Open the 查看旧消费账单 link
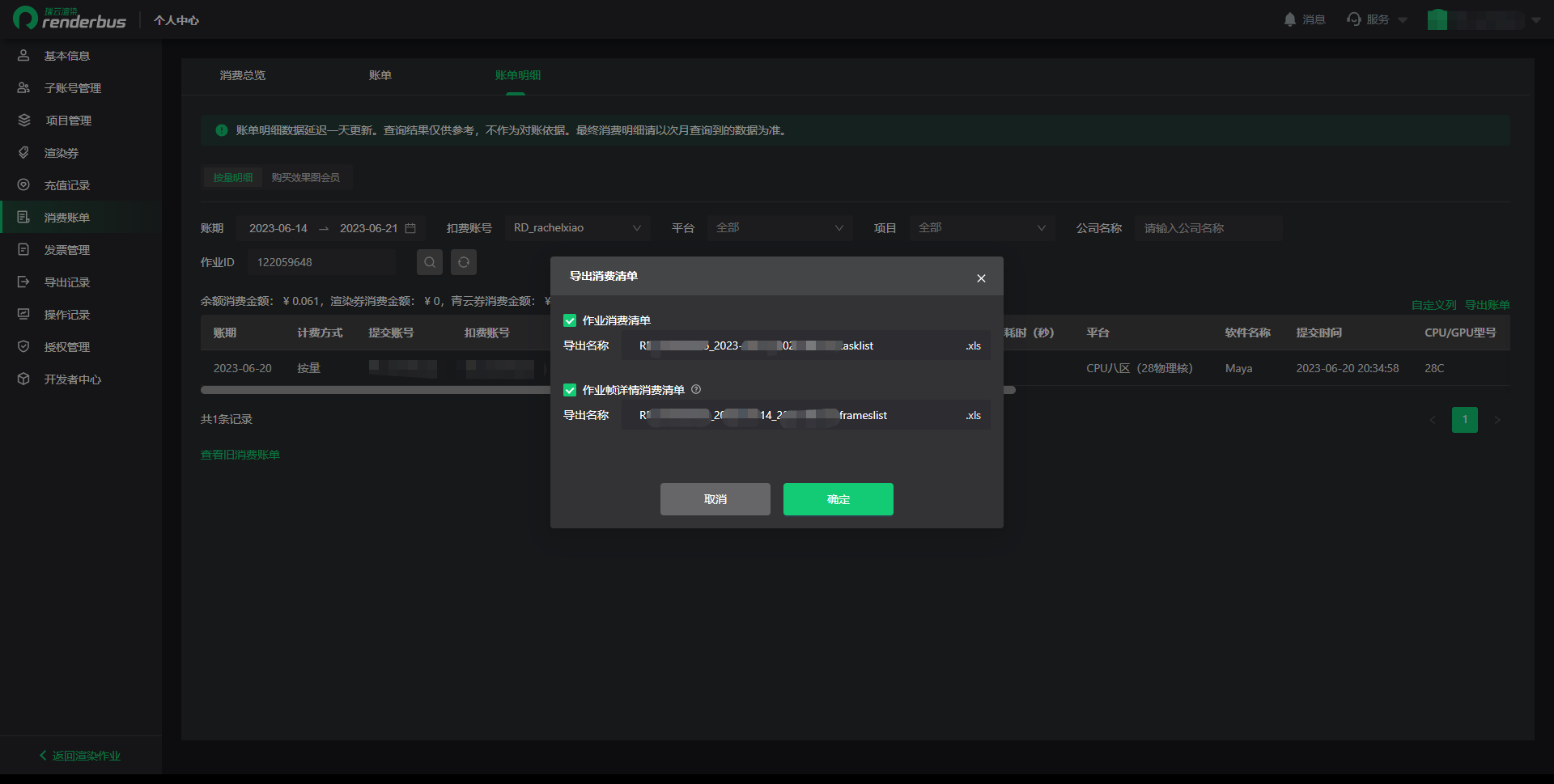This screenshot has width=1554, height=784. coord(240,455)
